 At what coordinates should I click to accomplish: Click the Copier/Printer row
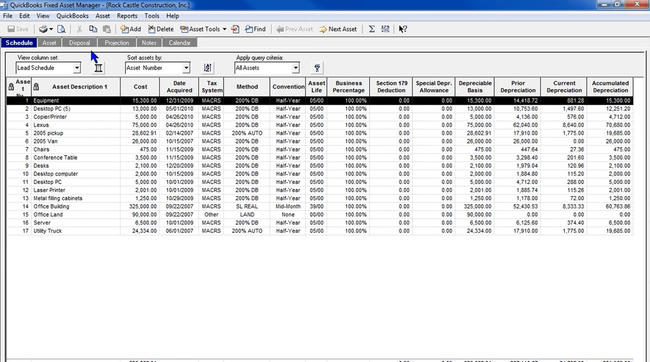[x=320, y=117]
